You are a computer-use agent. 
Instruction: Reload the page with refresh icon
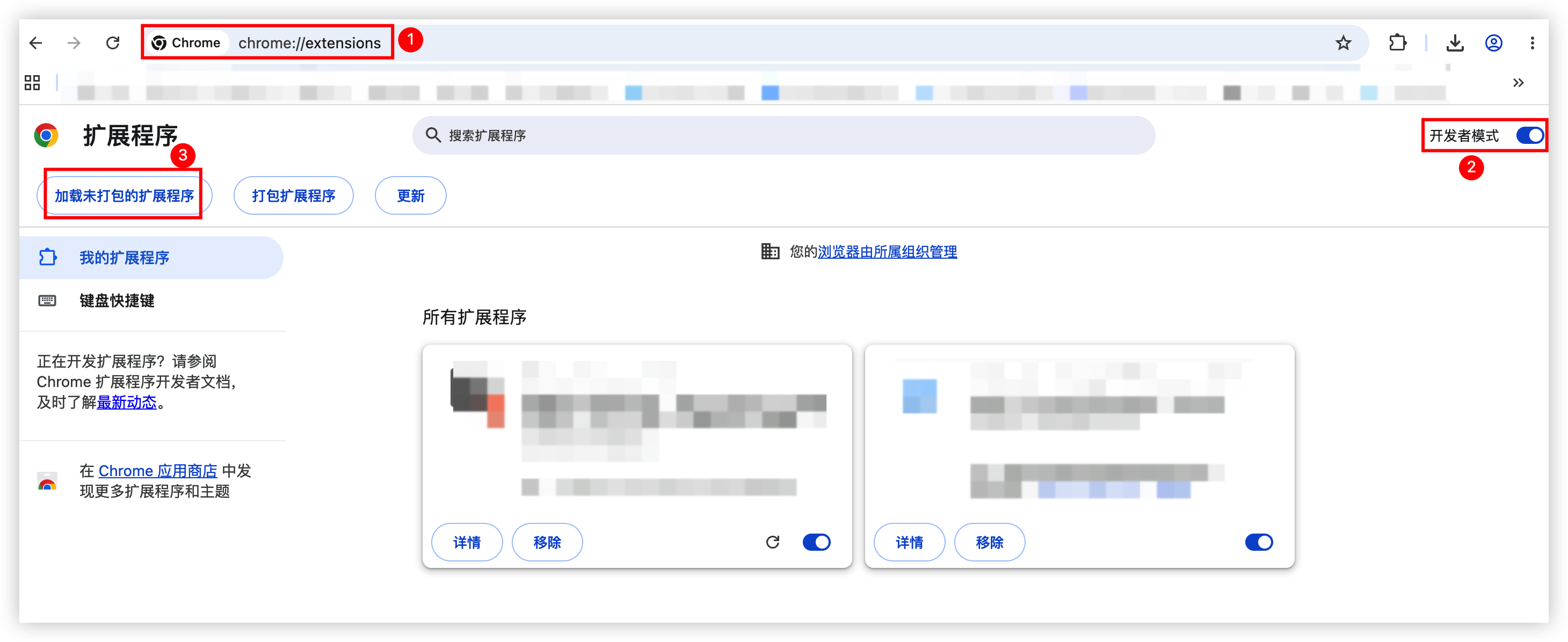pos(113,43)
